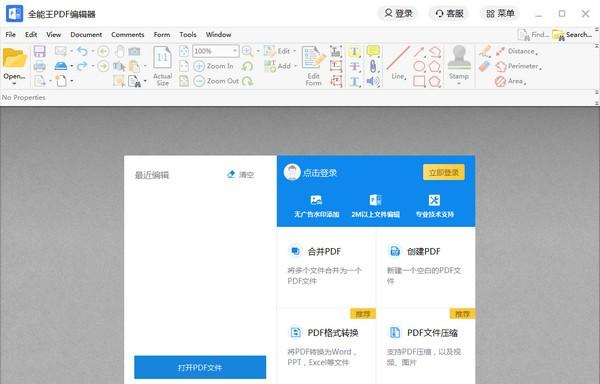The image size is (600, 384).
Task: Open the File menu
Action: [x=11, y=34]
